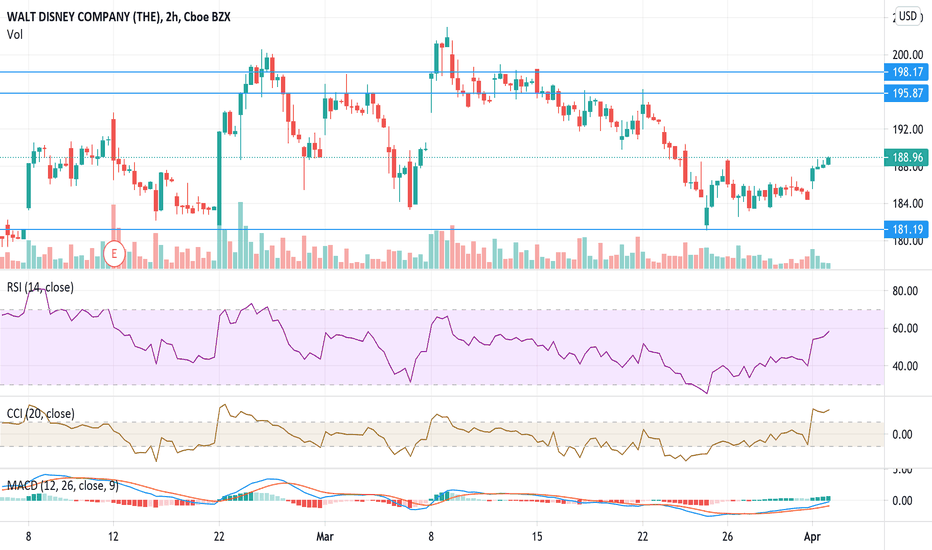Click the '15' date label on time axis
The height and width of the screenshot is (550, 932).
click(x=537, y=536)
